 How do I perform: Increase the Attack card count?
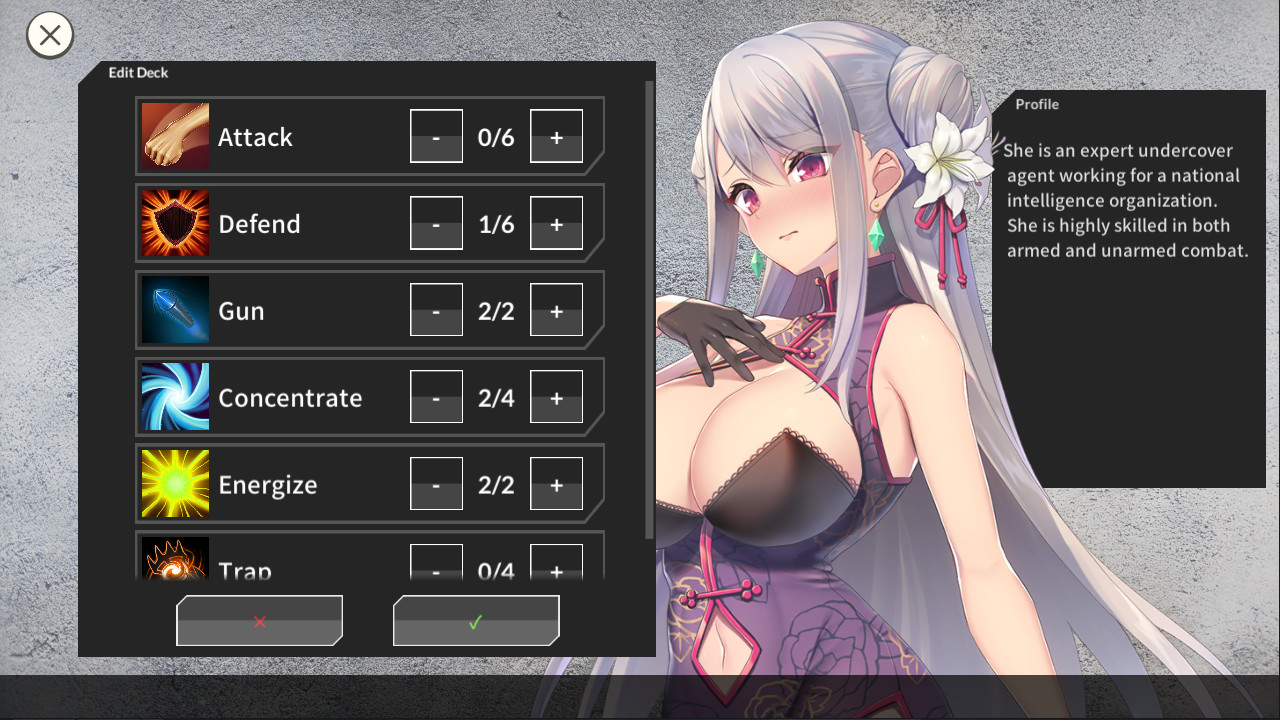[x=556, y=136]
